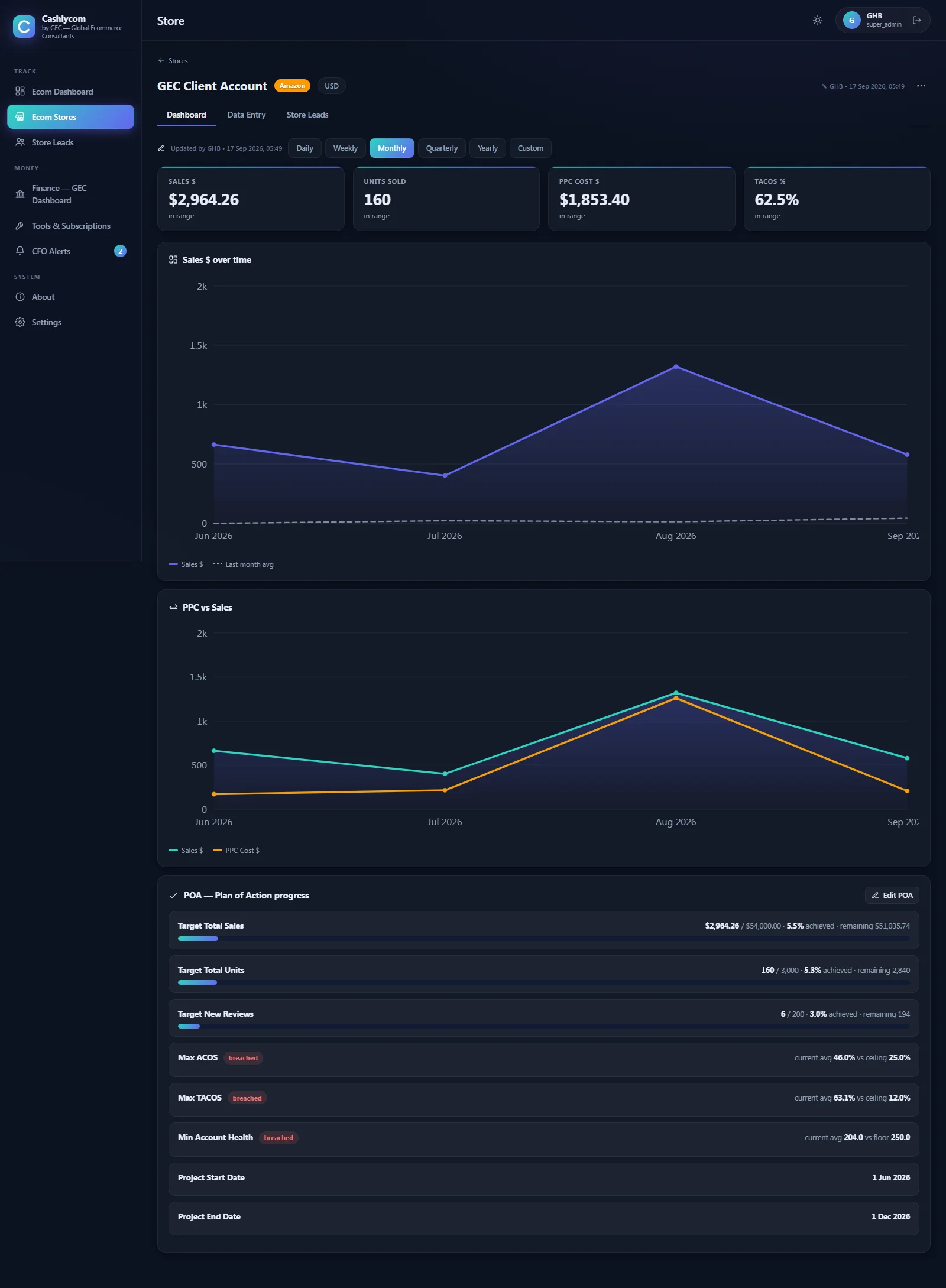This screenshot has width=946, height=1288.
Task: Open Store Leads in the sidebar
Action: click(70, 142)
